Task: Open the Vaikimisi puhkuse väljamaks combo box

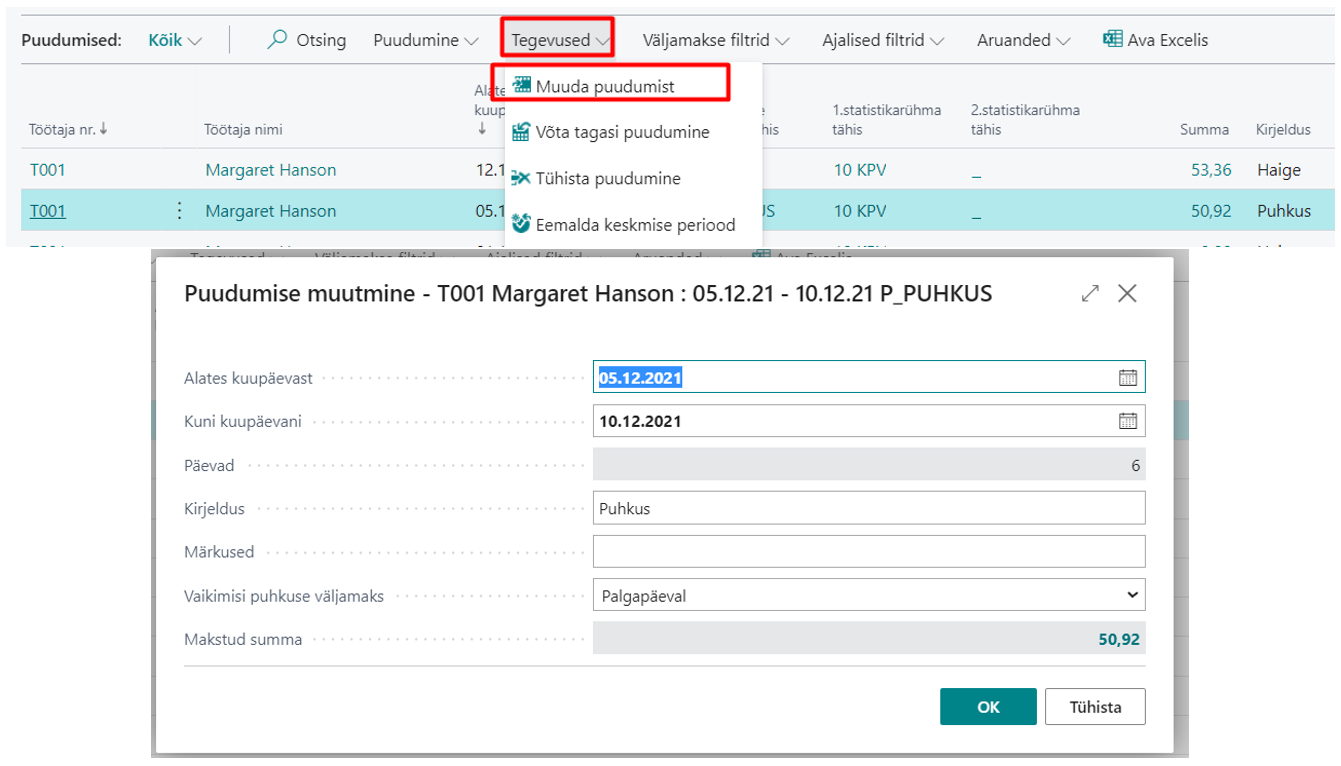Action: pos(869,596)
